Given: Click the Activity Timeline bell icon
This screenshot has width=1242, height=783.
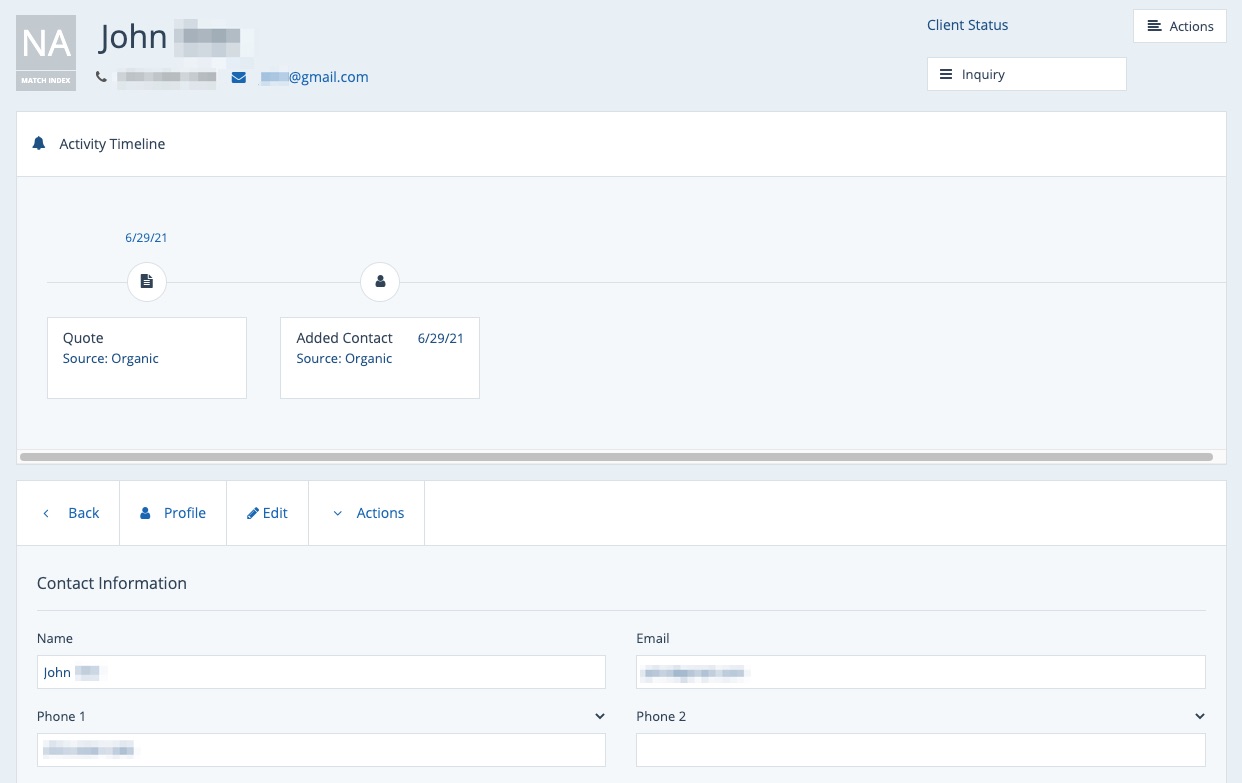Looking at the screenshot, I should (x=39, y=144).
